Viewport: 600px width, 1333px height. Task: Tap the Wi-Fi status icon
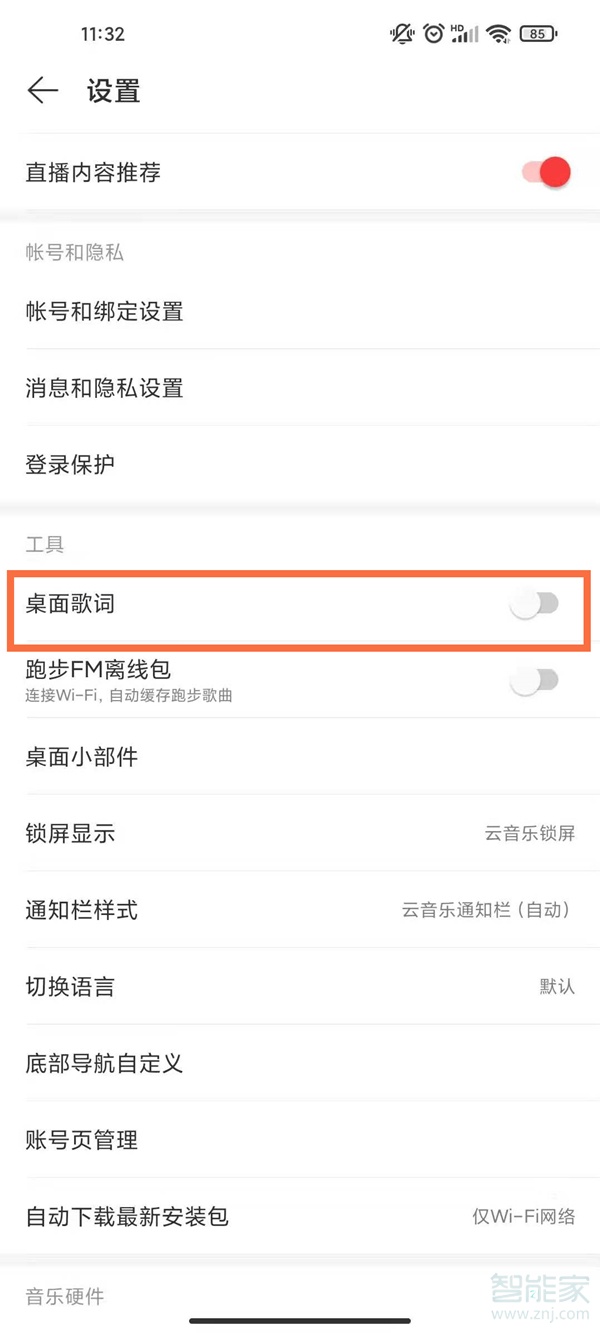[498, 34]
